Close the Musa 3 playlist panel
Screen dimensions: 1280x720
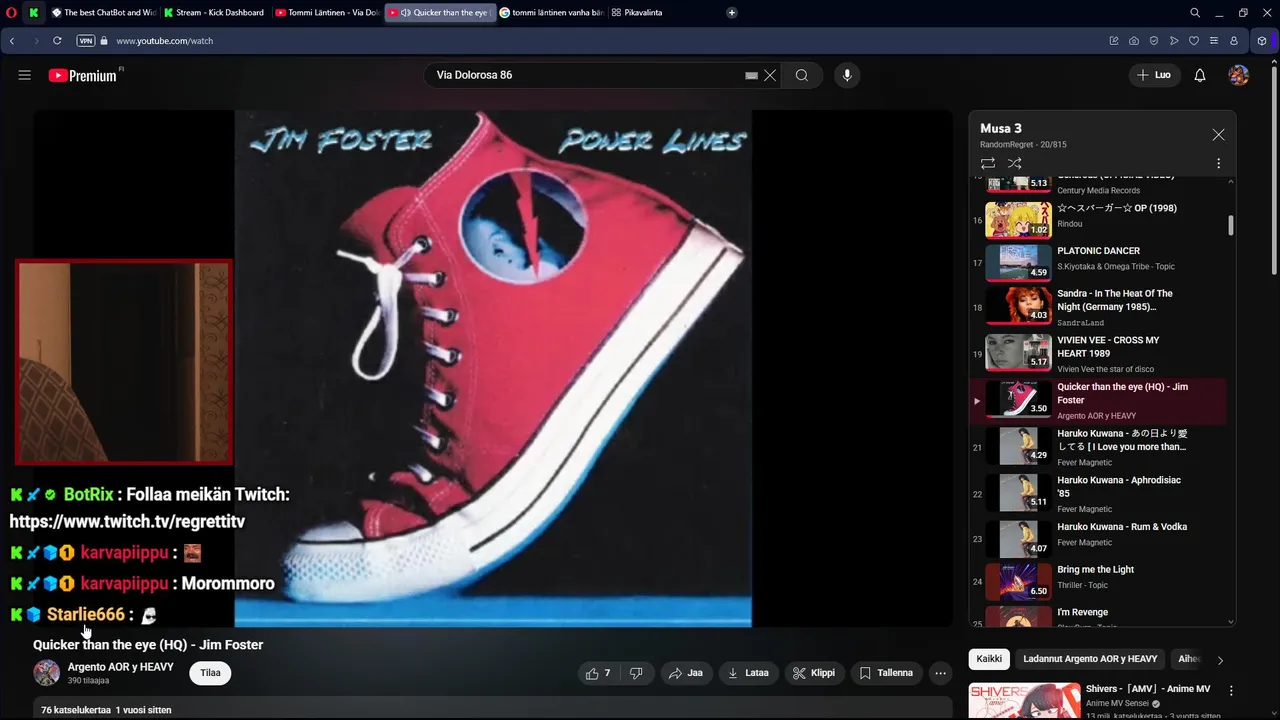1218,135
